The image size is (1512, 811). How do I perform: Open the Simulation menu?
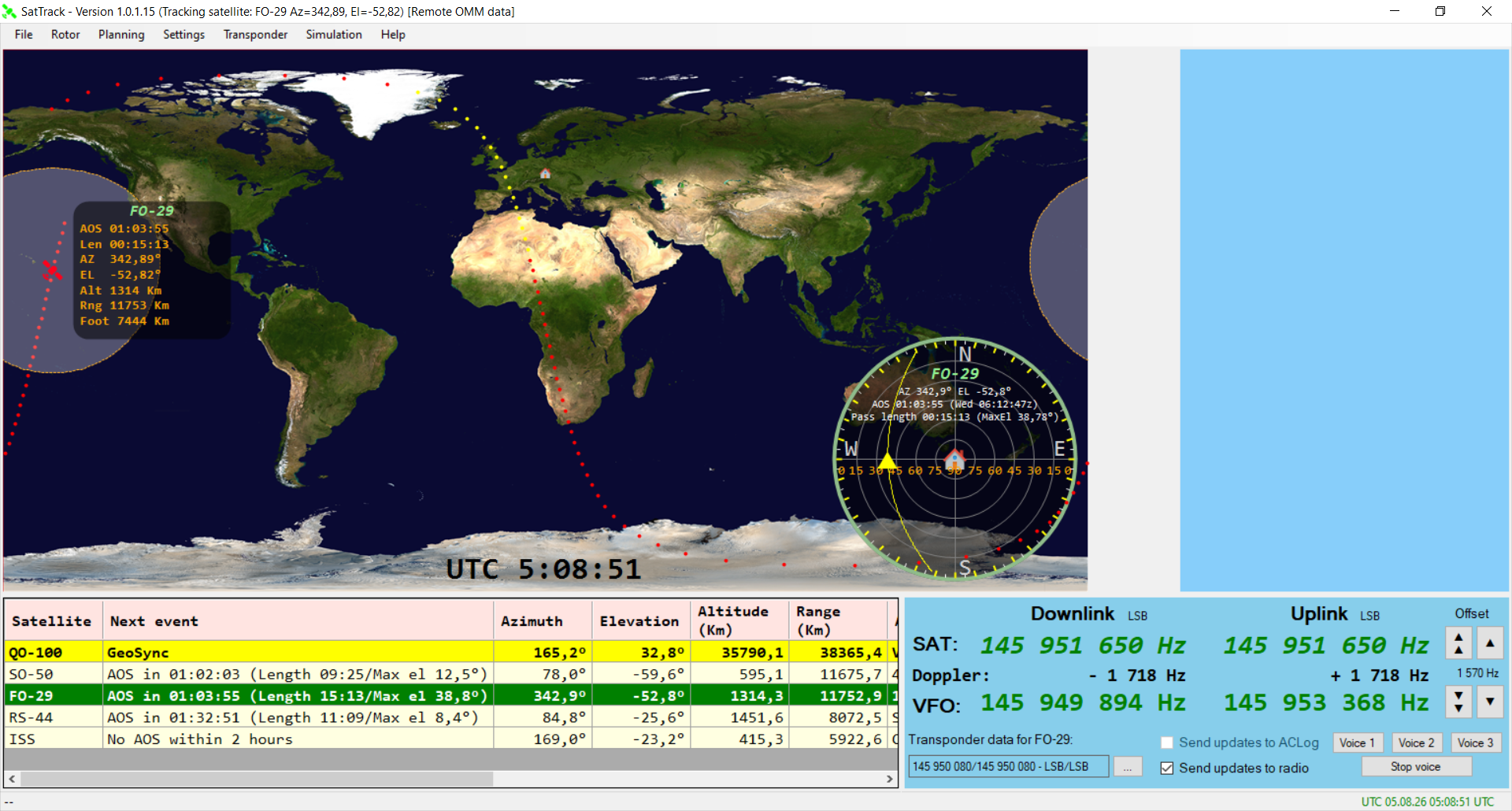(x=334, y=35)
